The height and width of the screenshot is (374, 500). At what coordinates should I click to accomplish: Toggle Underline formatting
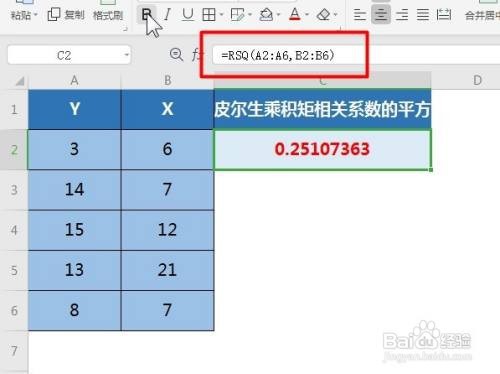(x=188, y=15)
